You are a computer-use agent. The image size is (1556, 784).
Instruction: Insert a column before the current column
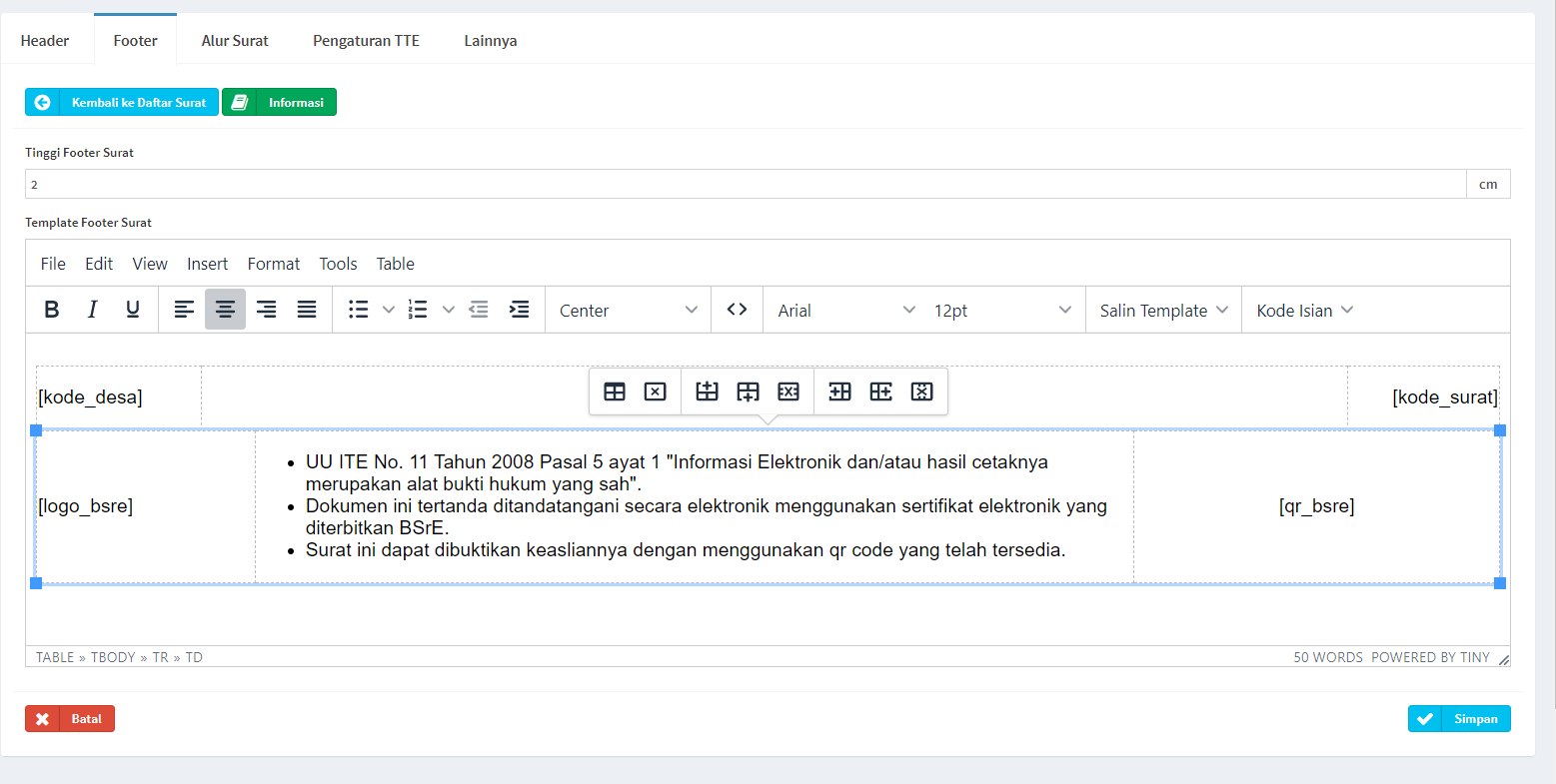(839, 391)
